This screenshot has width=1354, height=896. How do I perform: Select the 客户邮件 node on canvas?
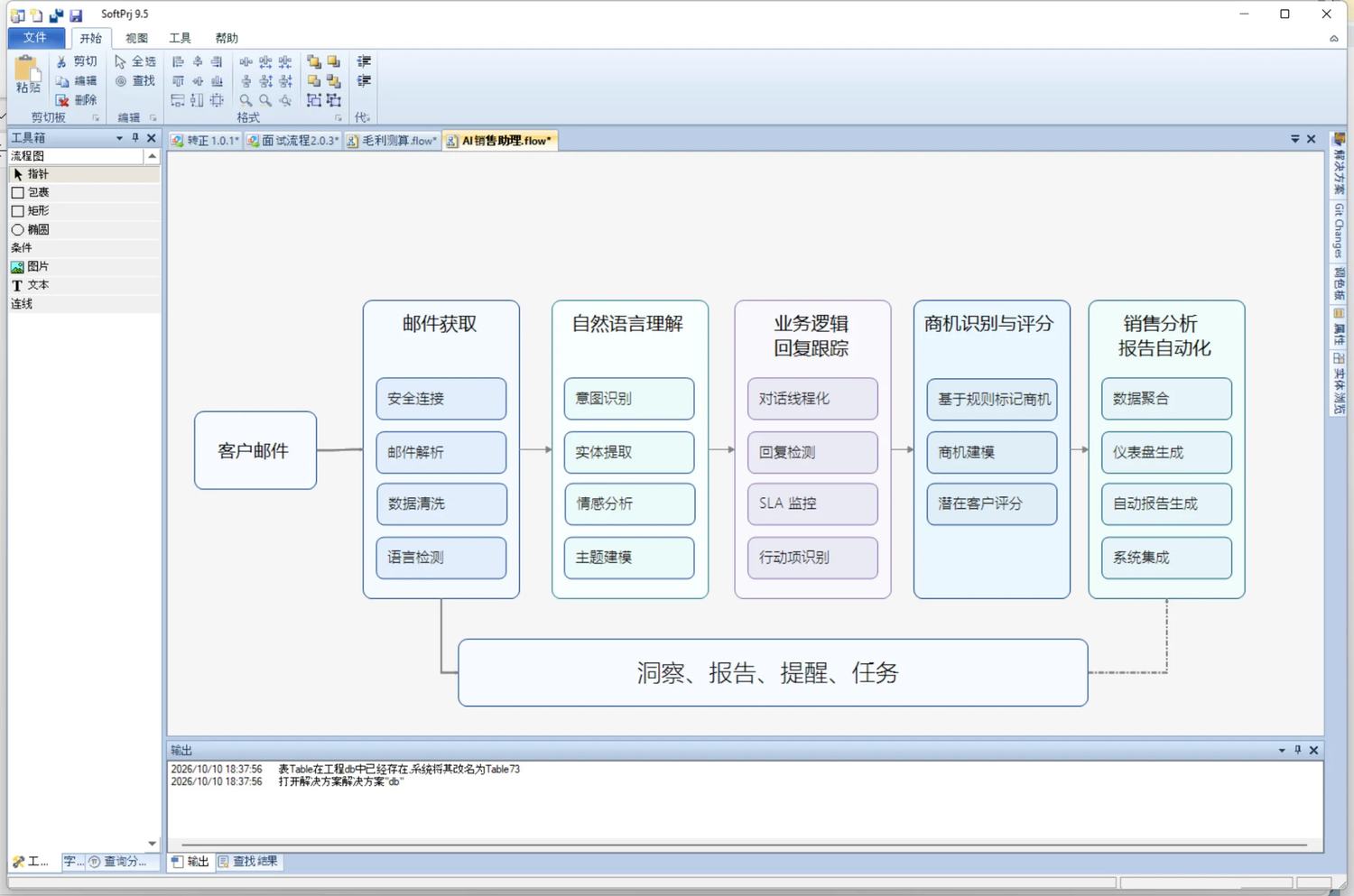click(255, 450)
